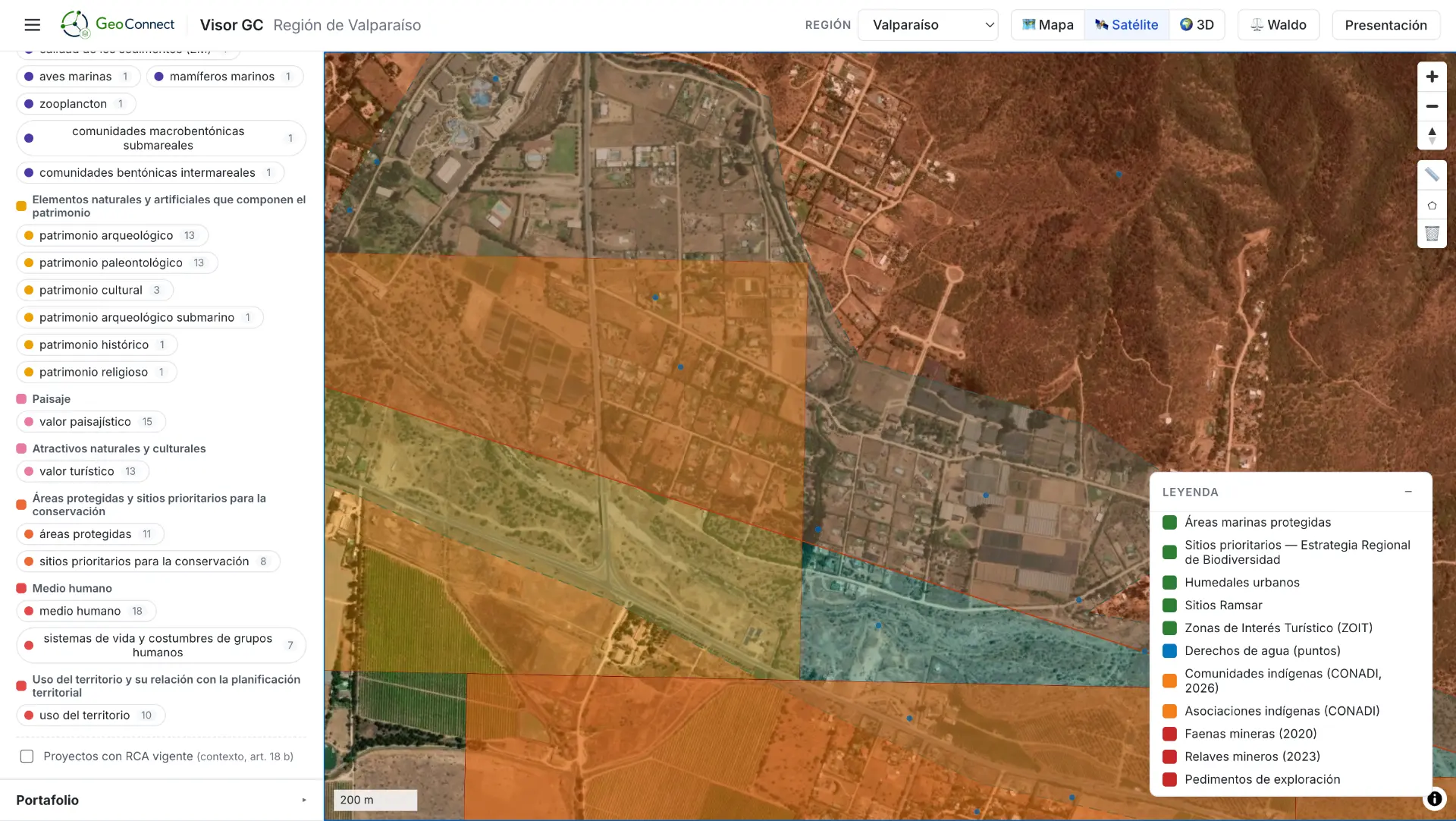Select áreas protegidas chip
Viewport: 1456px width, 821px height.
90,534
